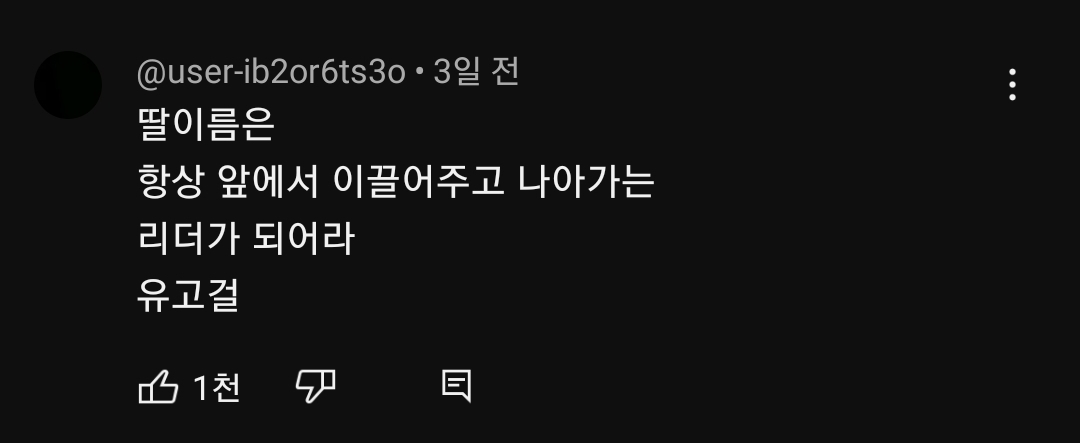The height and width of the screenshot is (443, 1080).
Task: Click the '1천' like count
Action: [217, 387]
